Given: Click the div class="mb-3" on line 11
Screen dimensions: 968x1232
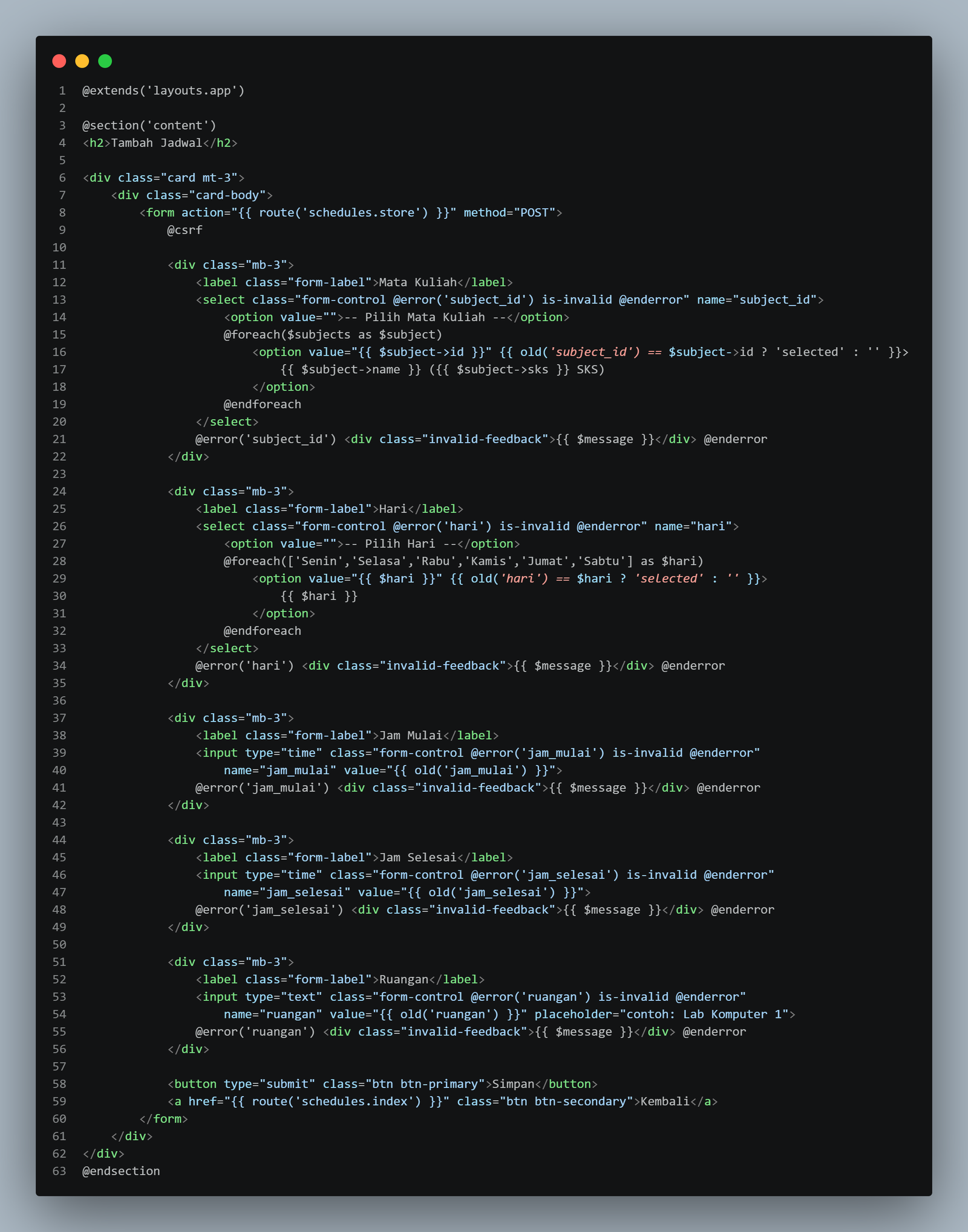Looking at the screenshot, I should [231, 265].
